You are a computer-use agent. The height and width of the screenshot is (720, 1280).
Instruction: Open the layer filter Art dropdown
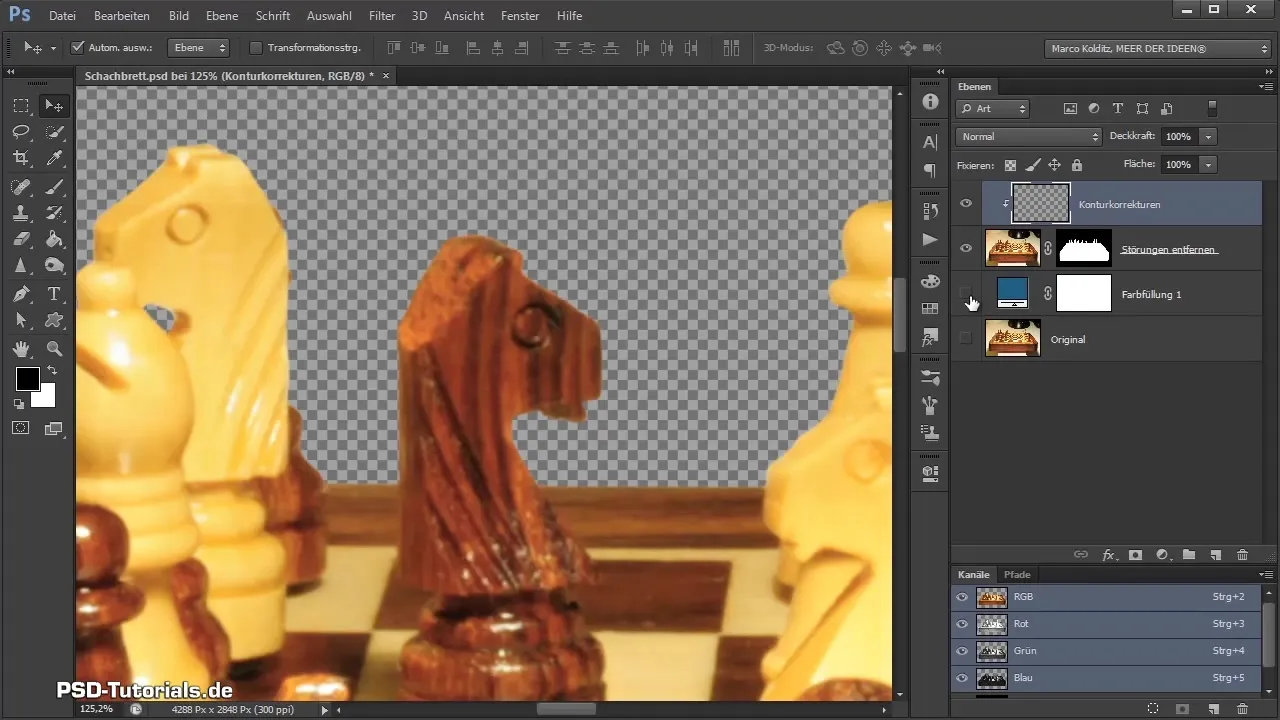coord(993,108)
